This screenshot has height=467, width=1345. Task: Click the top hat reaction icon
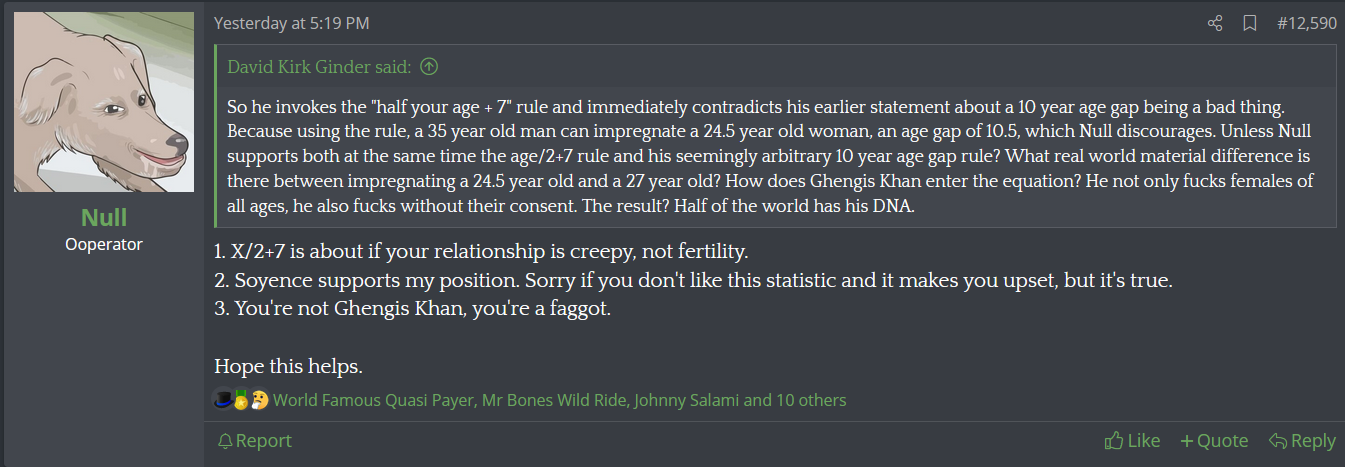tap(223, 400)
